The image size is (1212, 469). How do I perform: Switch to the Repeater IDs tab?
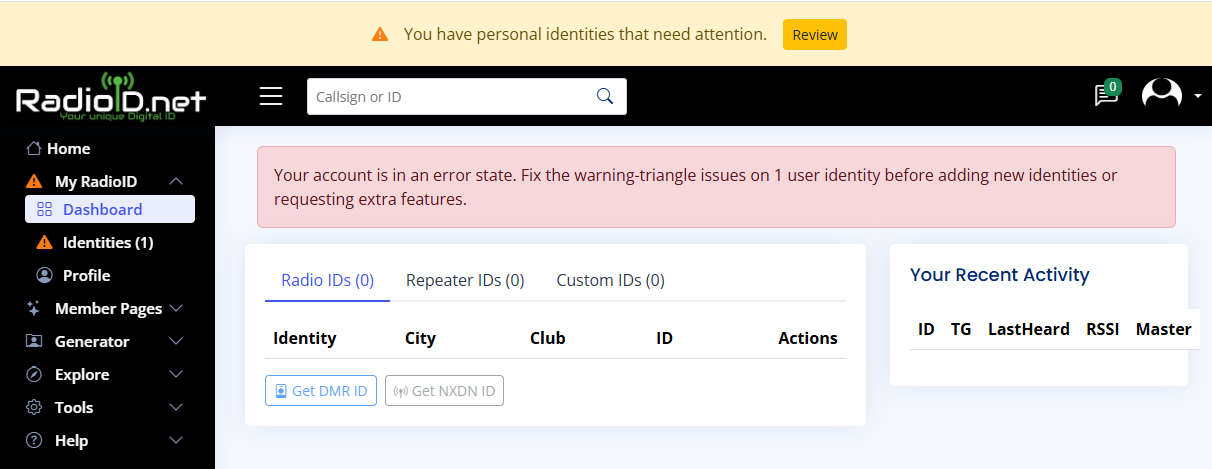(465, 281)
